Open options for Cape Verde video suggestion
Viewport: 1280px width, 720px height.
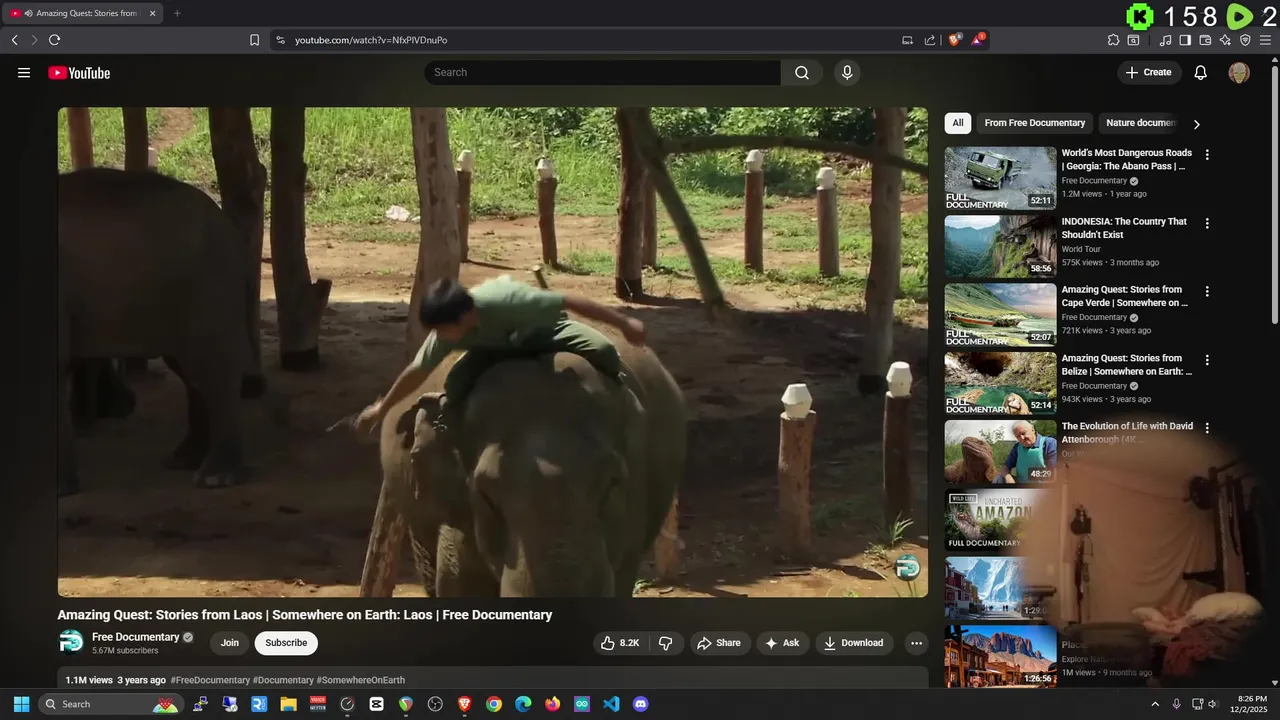click(1207, 292)
